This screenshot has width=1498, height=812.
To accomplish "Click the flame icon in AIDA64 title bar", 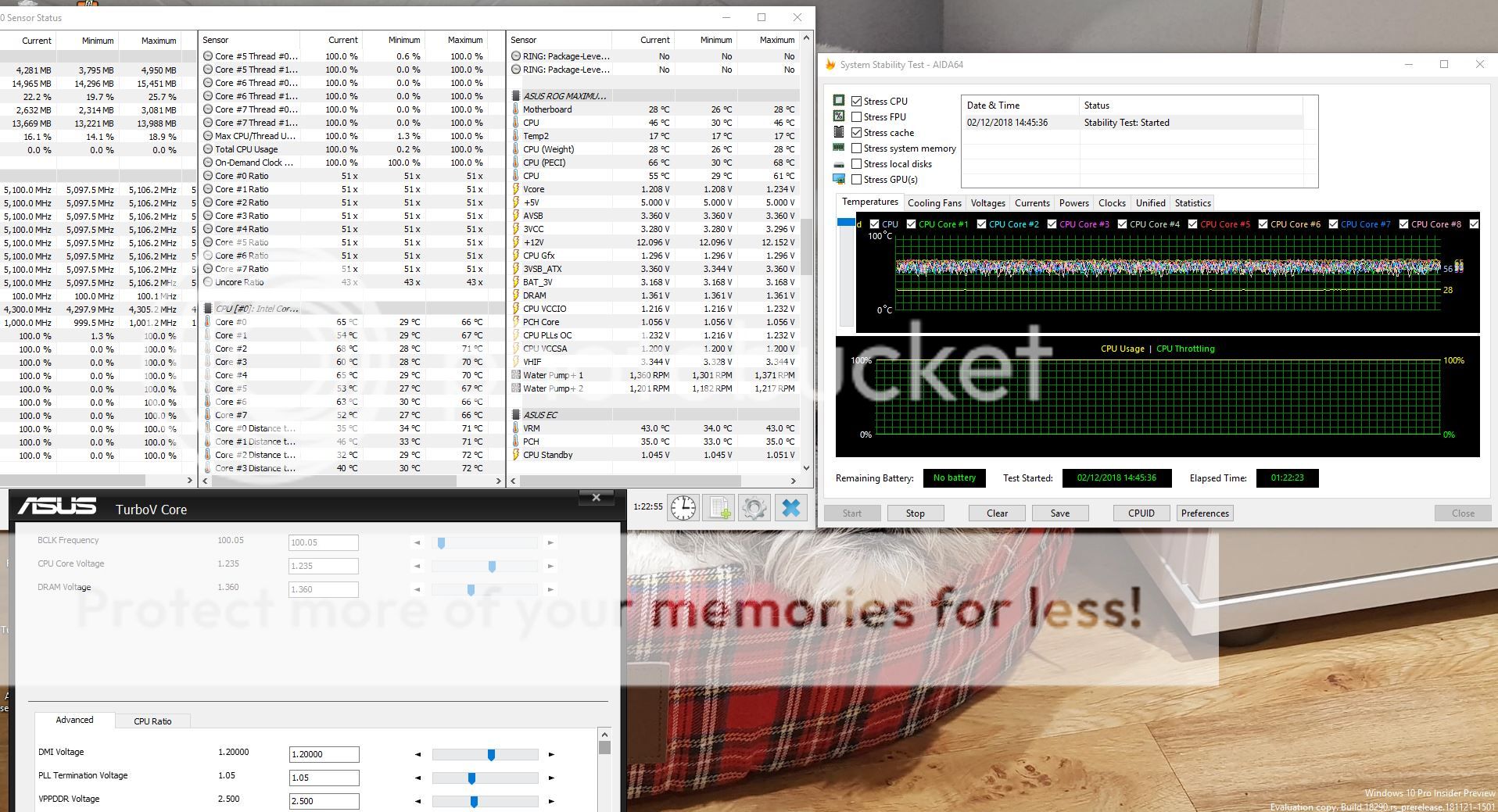I will pos(830,65).
